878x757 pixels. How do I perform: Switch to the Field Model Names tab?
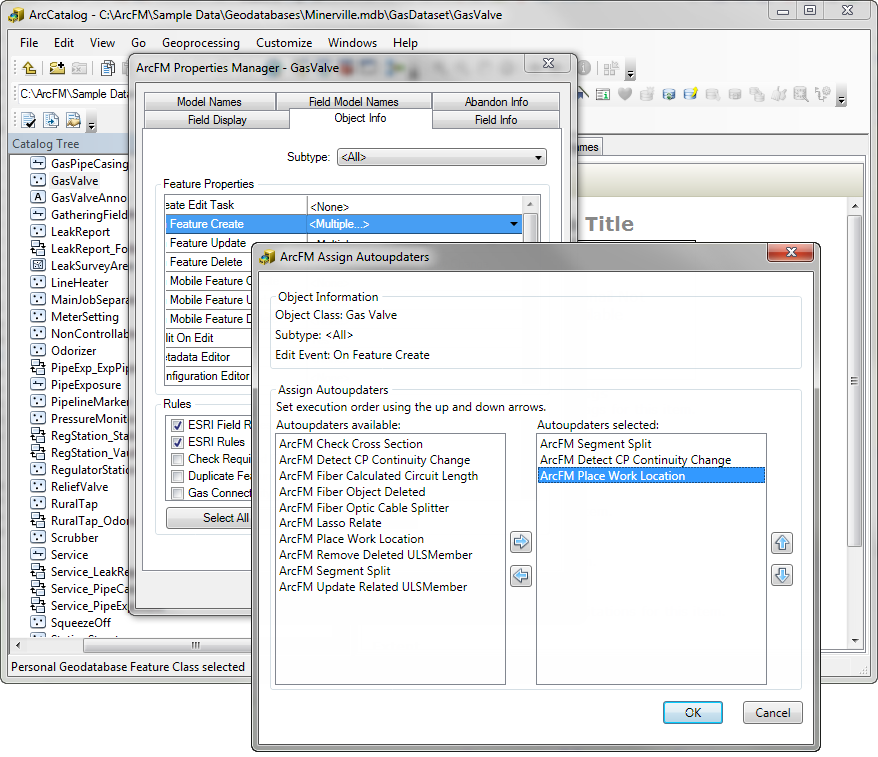[353, 101]
